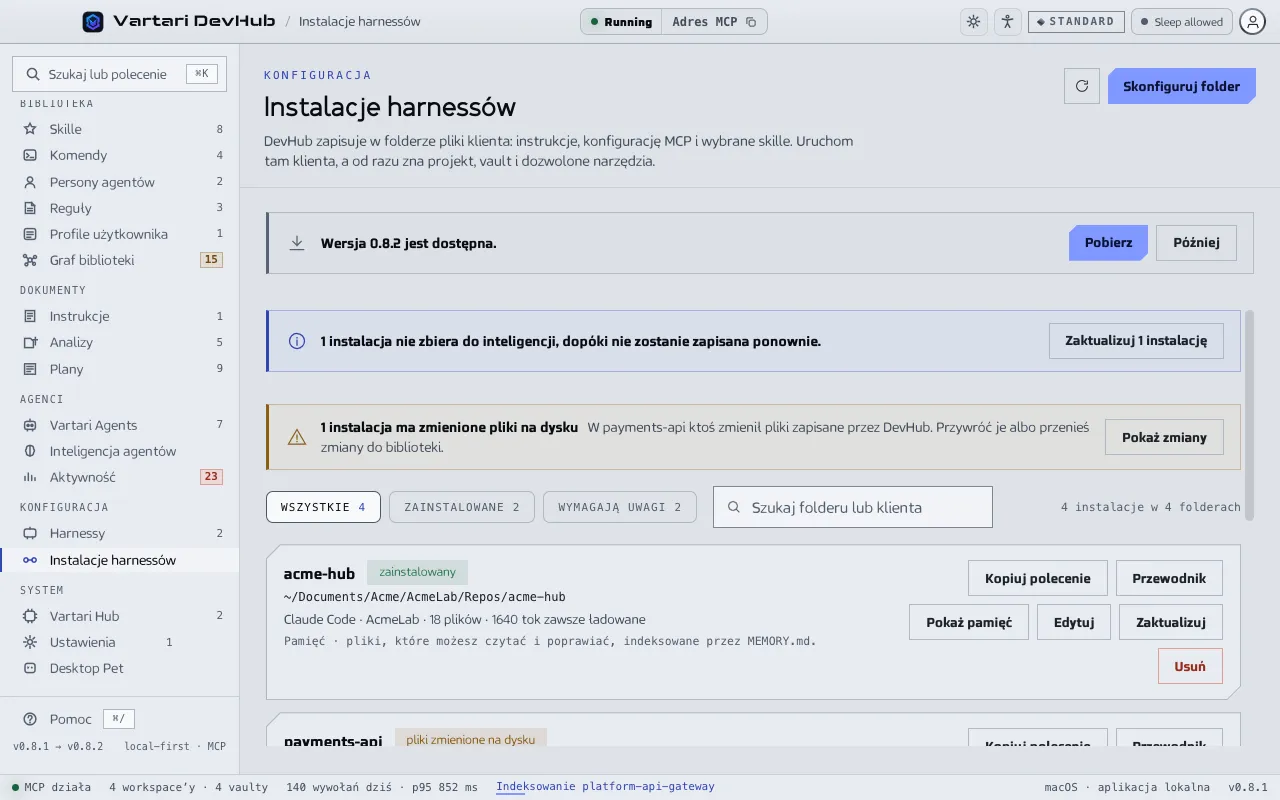Click the Vartari Hub chip icon

pyautogui.click(x=30, y=616)
